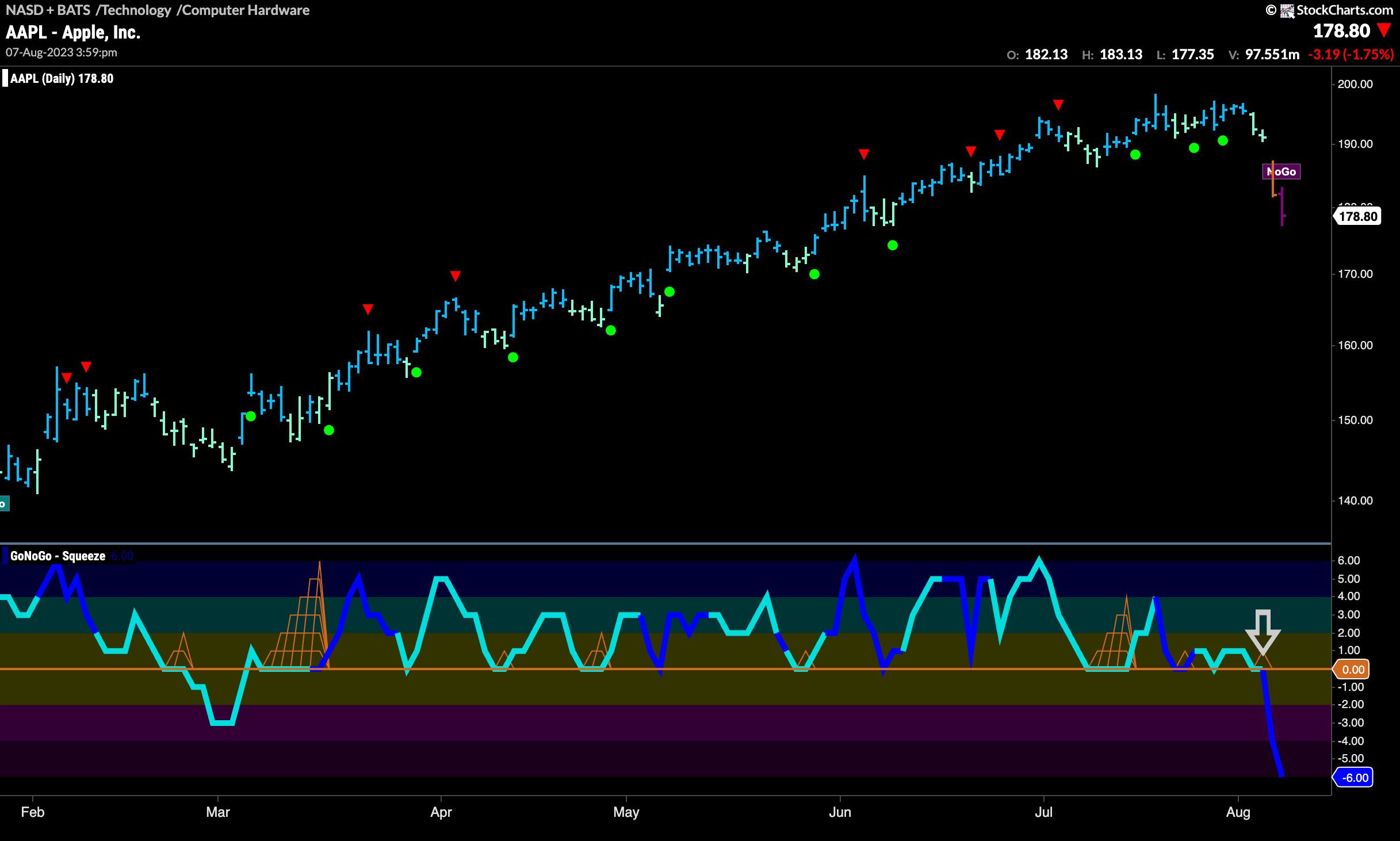1400x841 pixels.
Task: Click the NASD + BATS exchange text
Action: 48,10
